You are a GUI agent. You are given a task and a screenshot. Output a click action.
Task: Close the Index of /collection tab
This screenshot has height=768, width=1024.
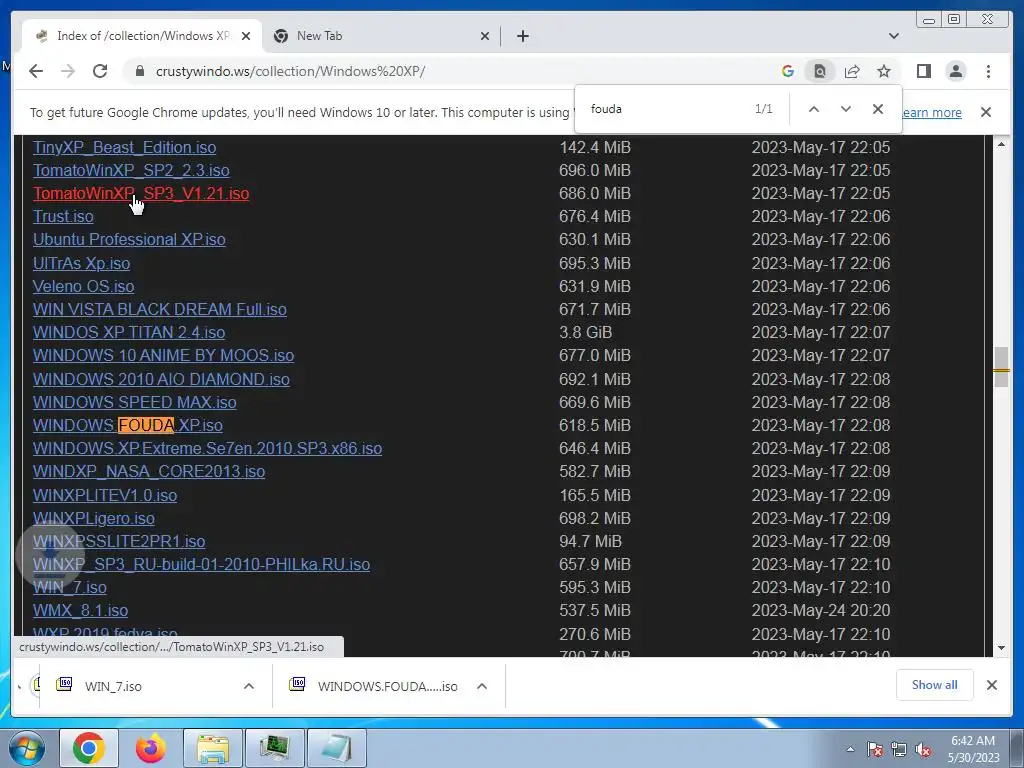pos(246,36)
